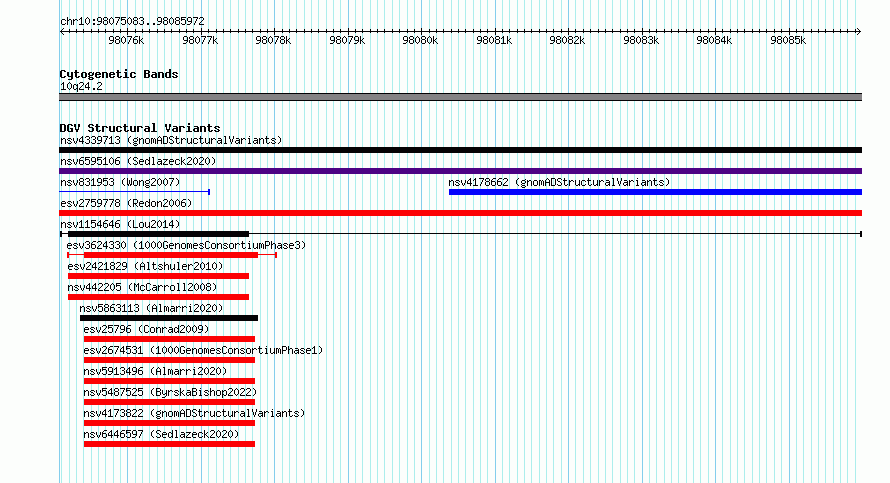Select the red esv3624330 variant bar
Screen dimensions: 890x483
coord(171,255)
